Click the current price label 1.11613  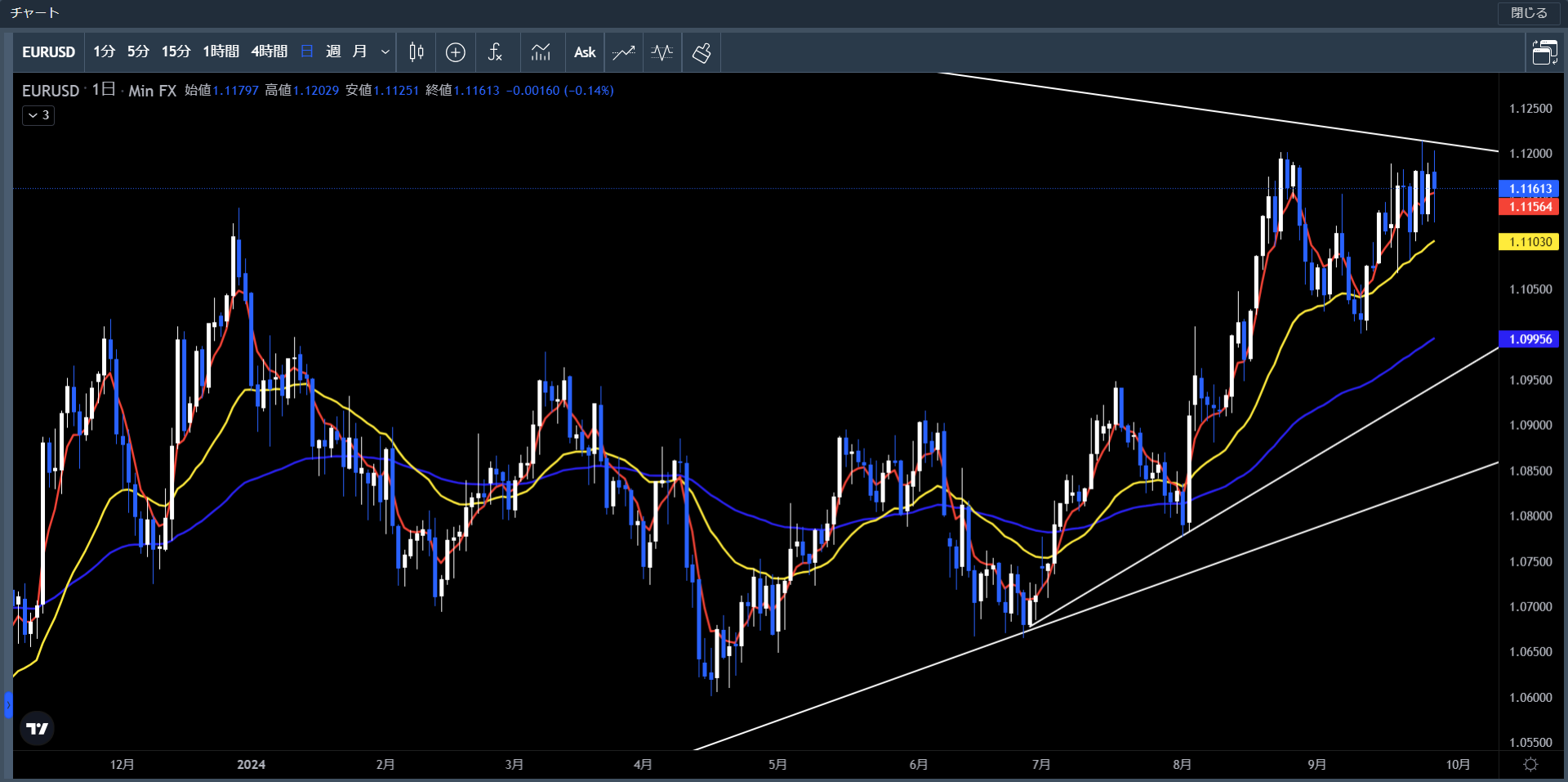1529,189
